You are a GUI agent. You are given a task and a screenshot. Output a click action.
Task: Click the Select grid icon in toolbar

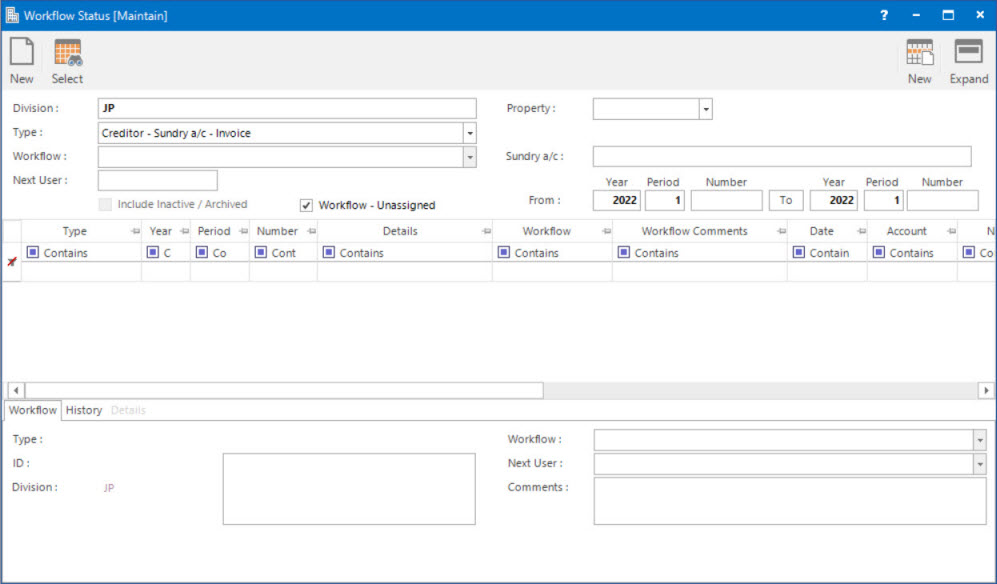click(67, 53)
